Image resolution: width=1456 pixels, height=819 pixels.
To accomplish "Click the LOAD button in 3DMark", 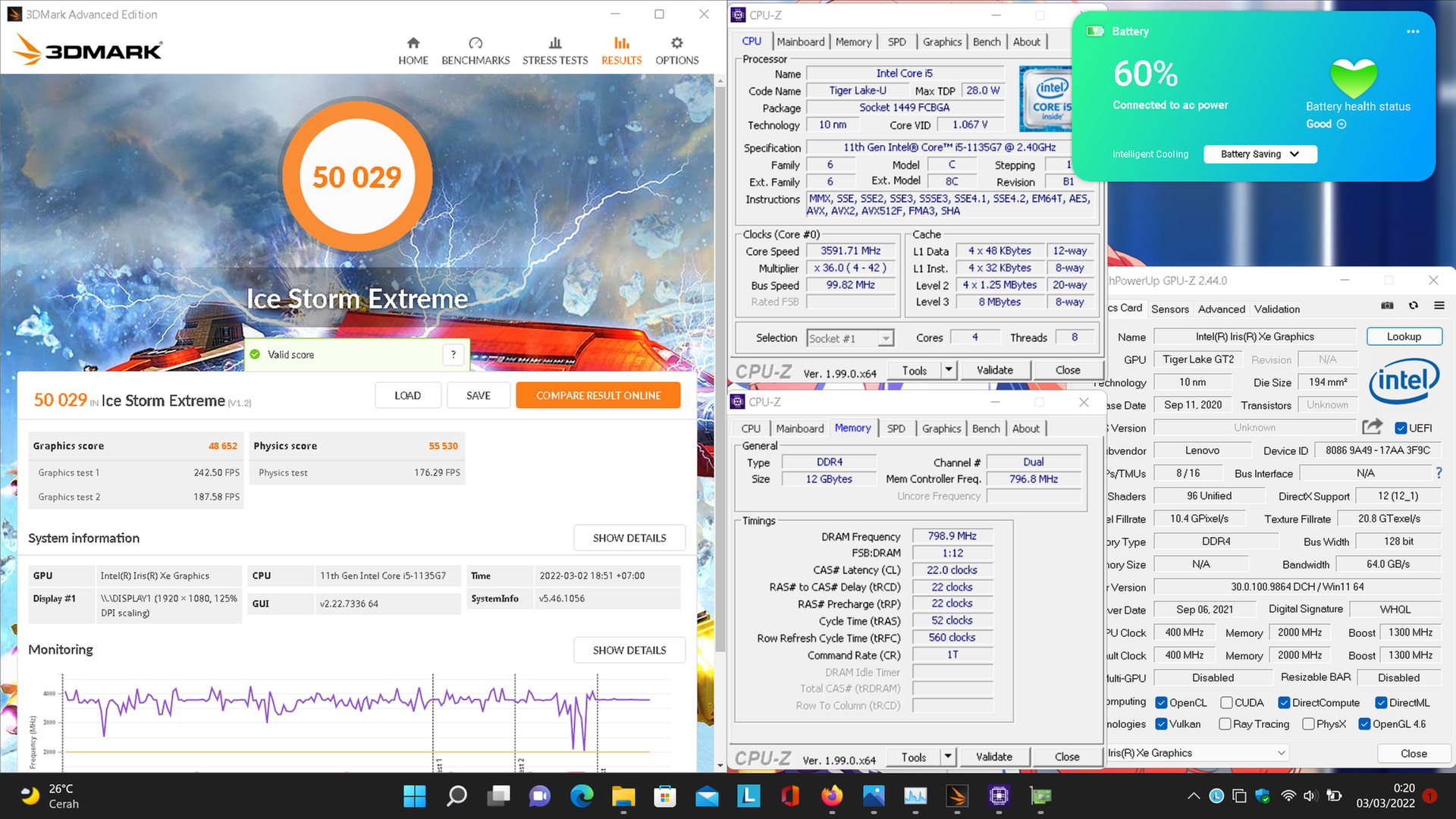I will click(x=407, y=395).
